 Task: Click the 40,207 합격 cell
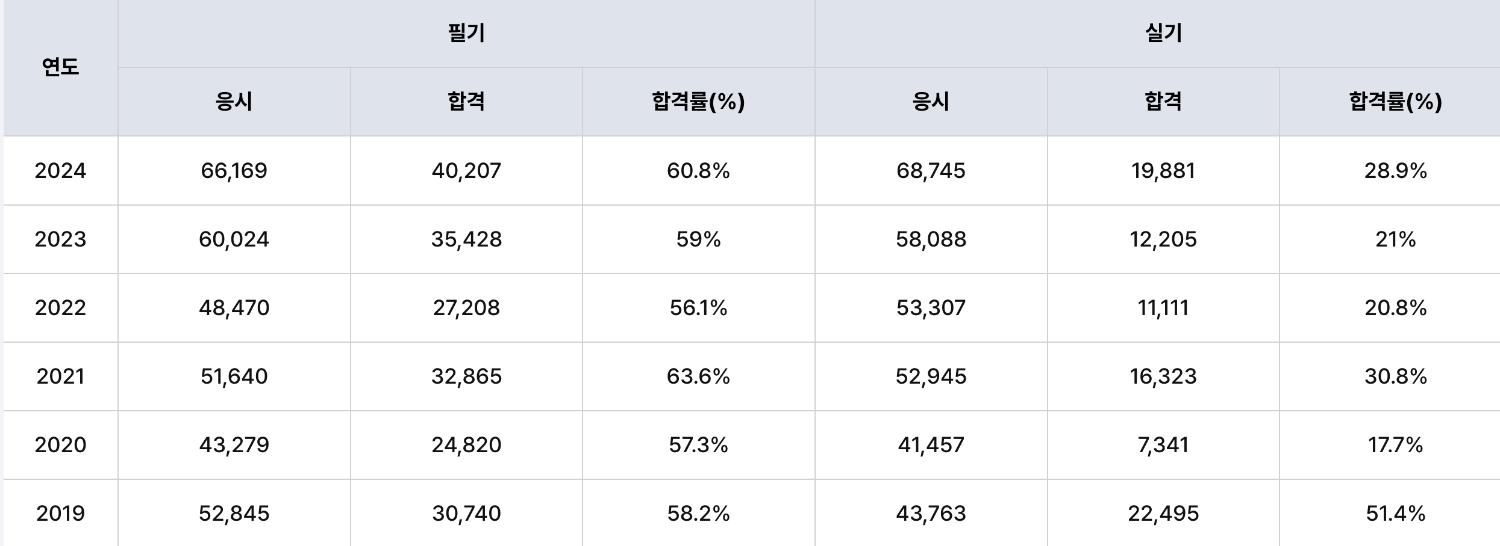coord(466,171)
